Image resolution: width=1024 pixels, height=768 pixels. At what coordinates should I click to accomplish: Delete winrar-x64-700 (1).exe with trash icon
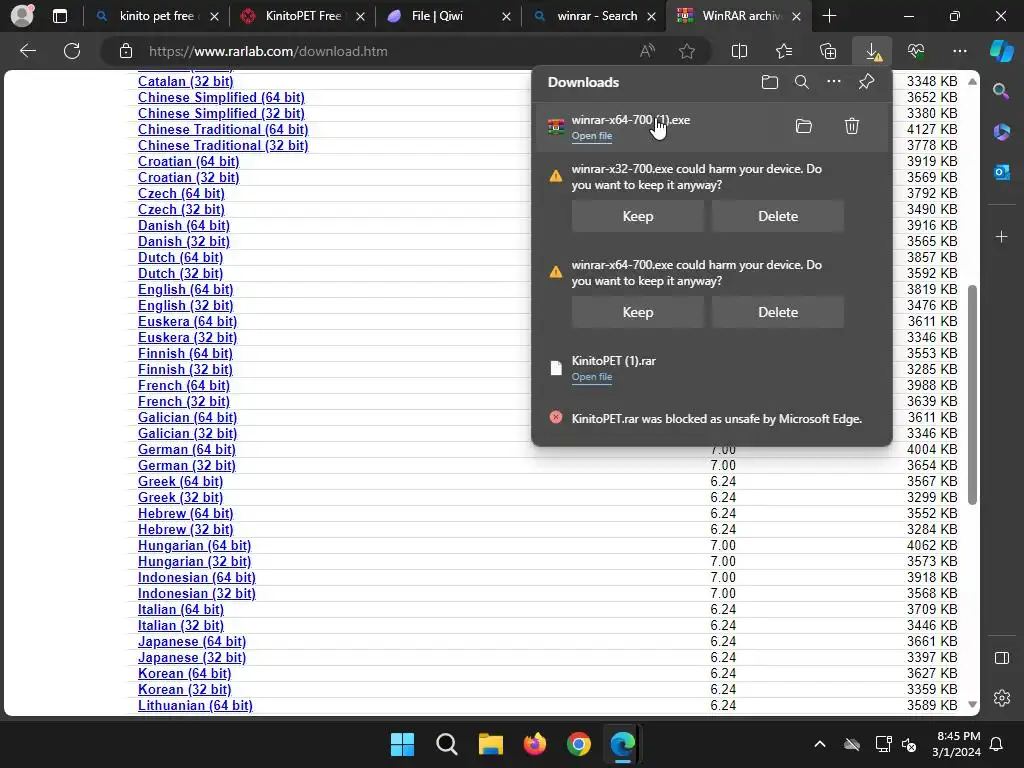(x=852, y=126)
